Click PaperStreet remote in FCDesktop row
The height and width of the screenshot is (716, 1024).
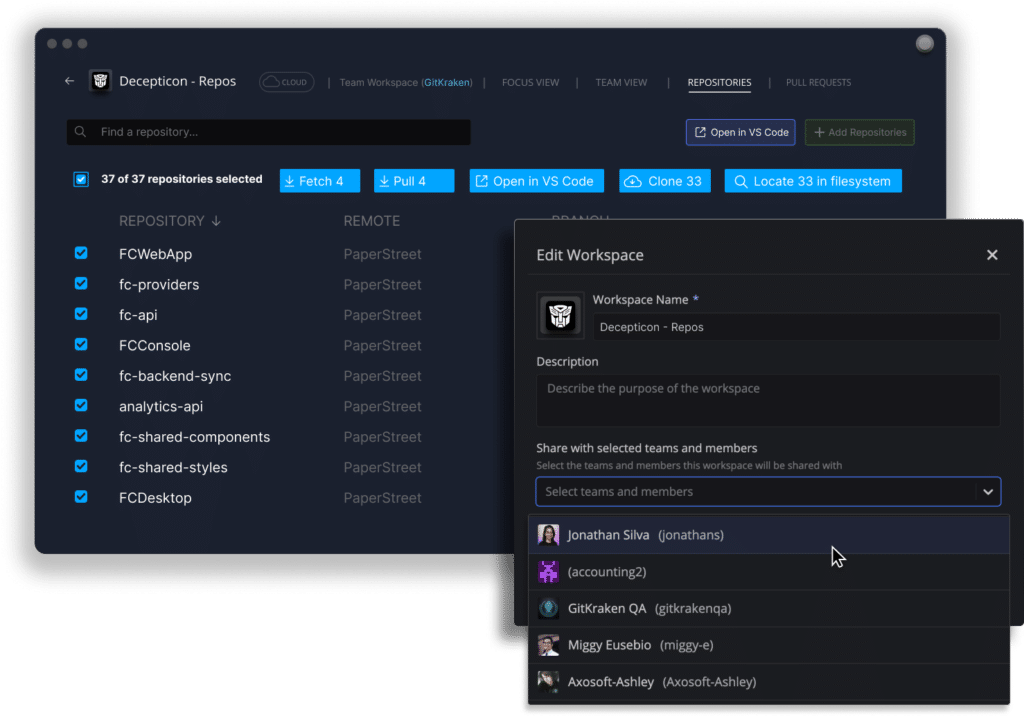pos(382,498)
